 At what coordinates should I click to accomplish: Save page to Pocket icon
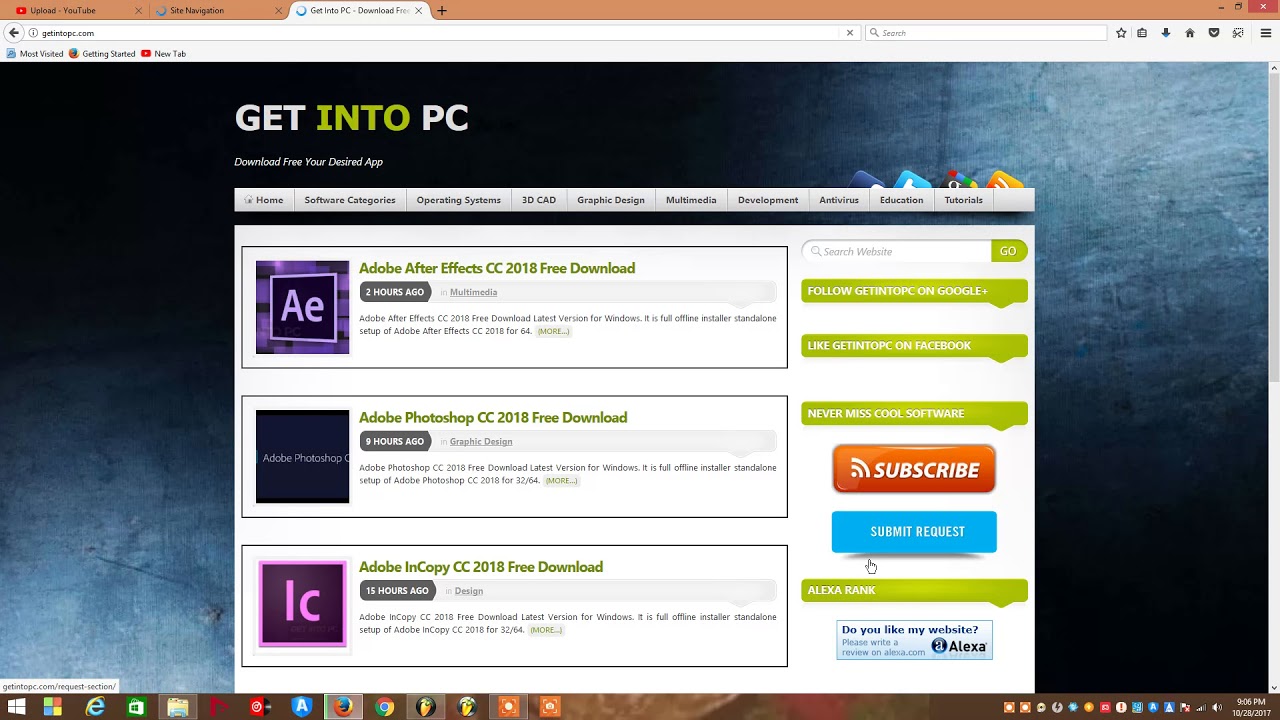[1214, 33]
